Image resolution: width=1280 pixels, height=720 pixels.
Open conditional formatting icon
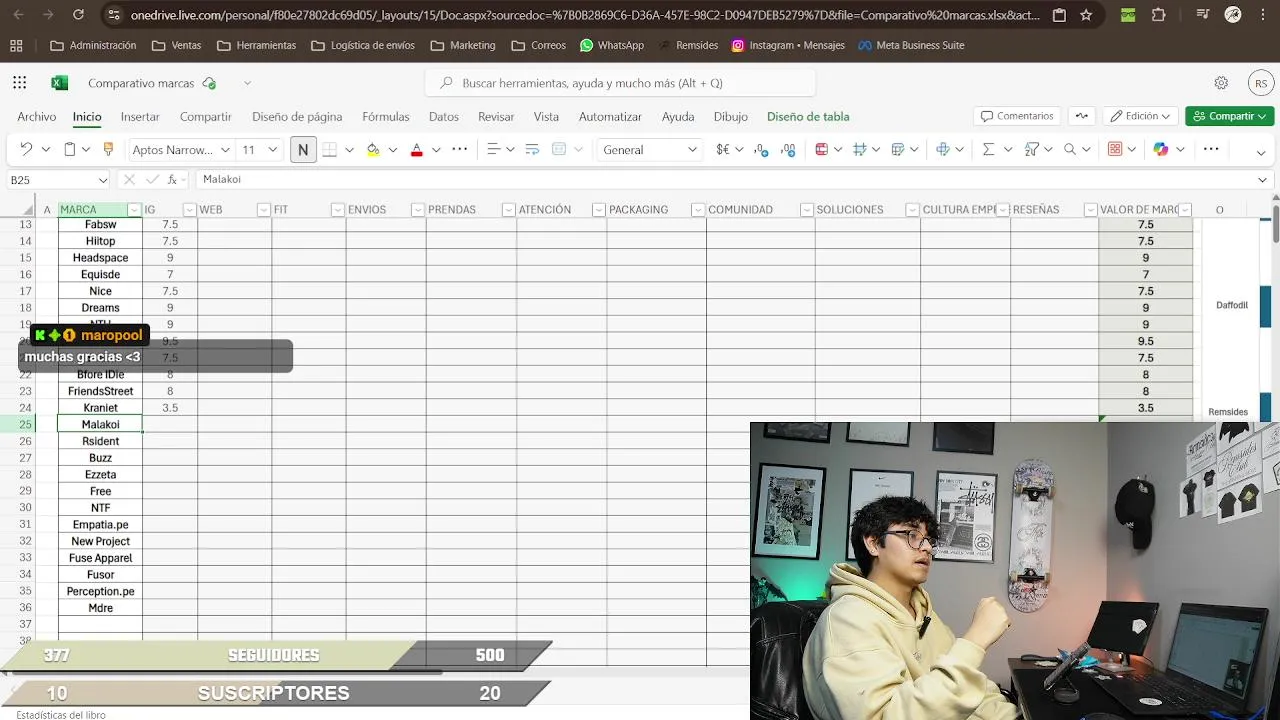pos(822,149)
